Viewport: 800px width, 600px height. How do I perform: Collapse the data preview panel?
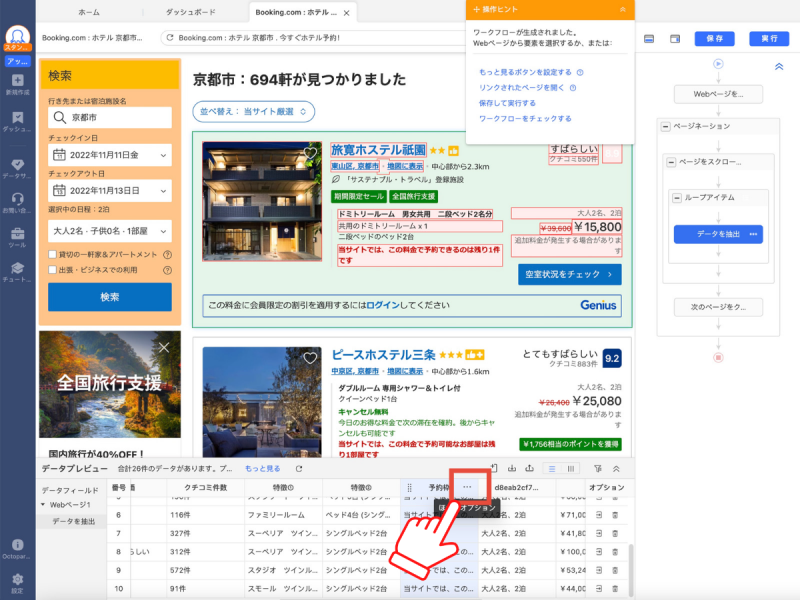pos(616,468)
